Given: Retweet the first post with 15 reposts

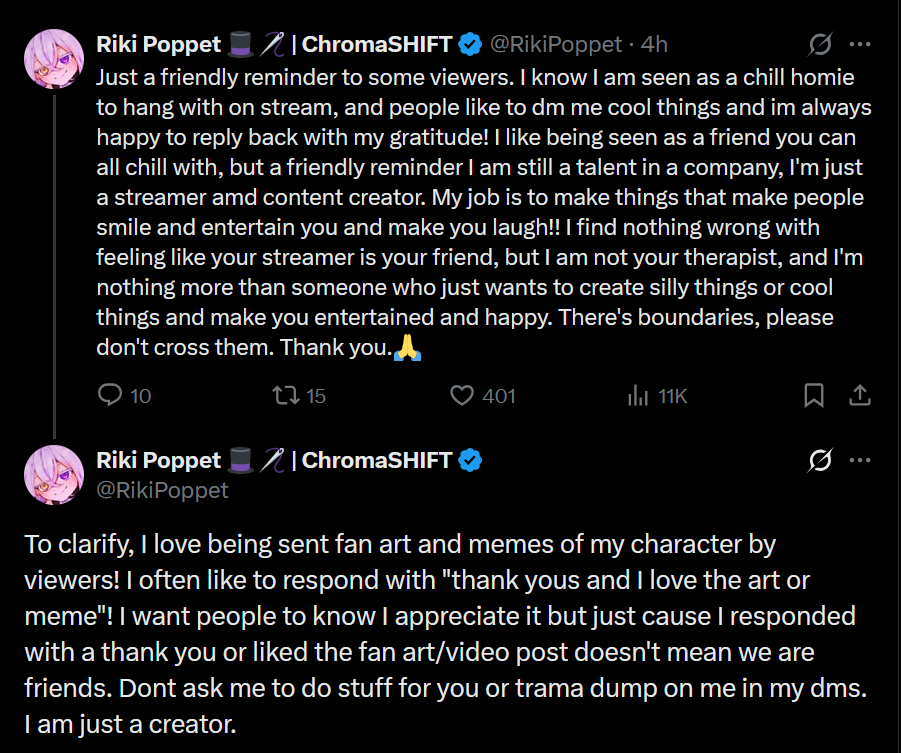Looking at the screenshot, I should tap(287, 396).
